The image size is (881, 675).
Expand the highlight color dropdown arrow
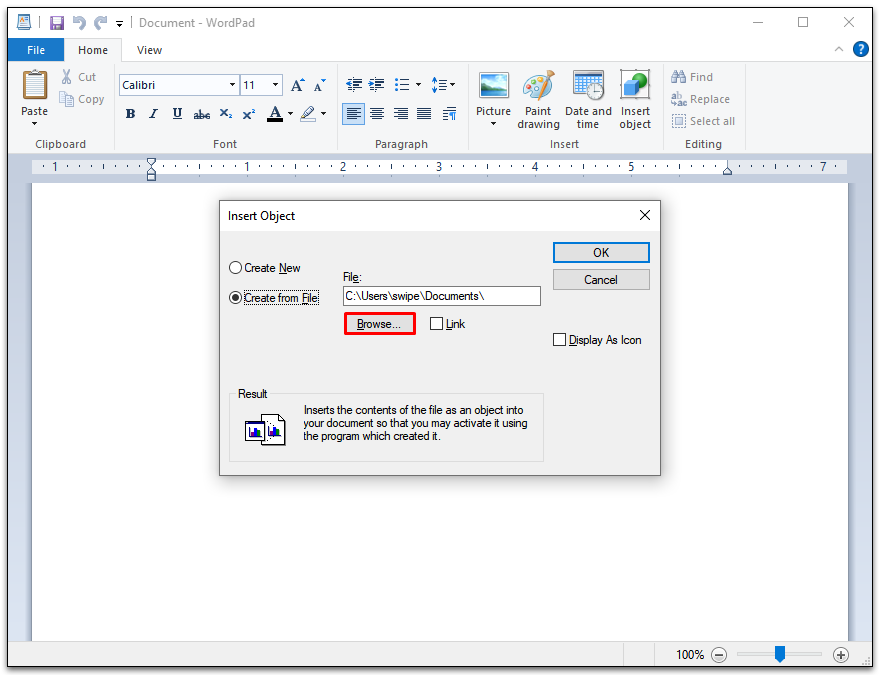click(324, 114)
